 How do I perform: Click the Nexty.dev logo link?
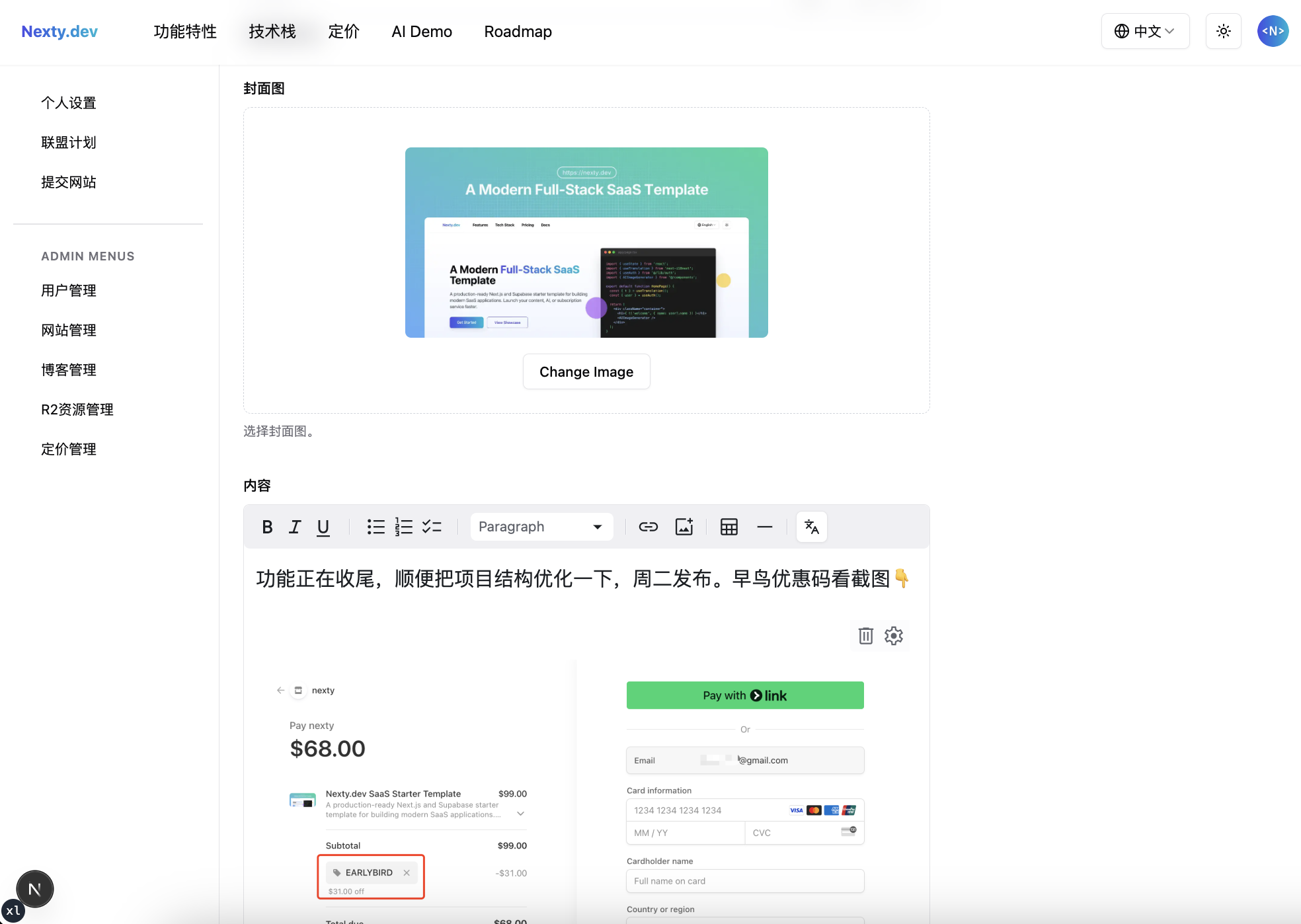[59, 32]
